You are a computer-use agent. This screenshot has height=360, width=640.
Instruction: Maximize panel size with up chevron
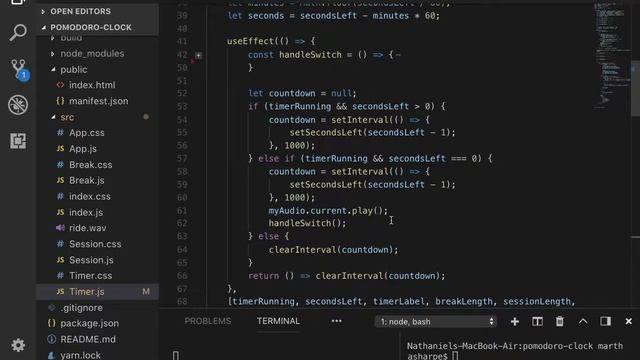tap(583, 322)
